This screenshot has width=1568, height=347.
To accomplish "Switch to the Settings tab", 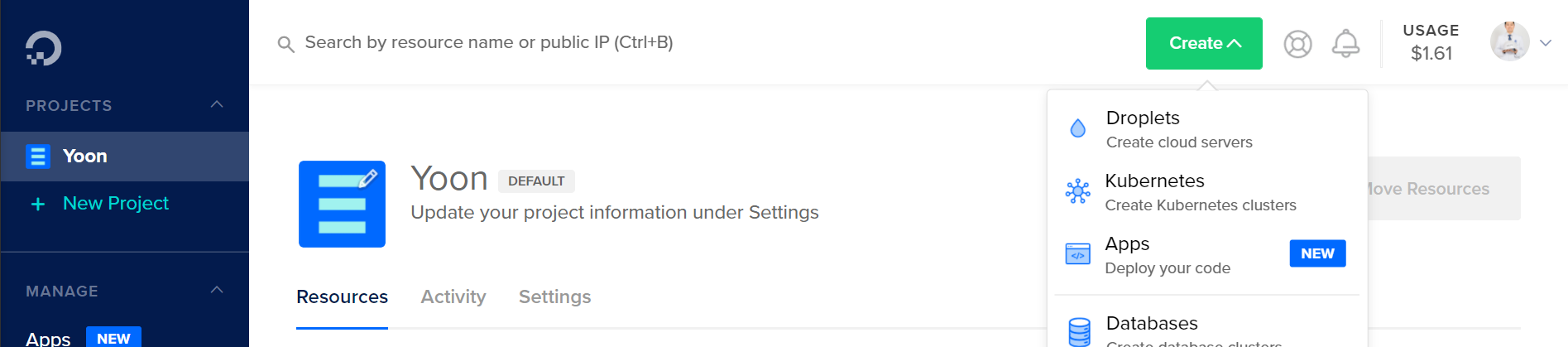I will coord(554,296).
